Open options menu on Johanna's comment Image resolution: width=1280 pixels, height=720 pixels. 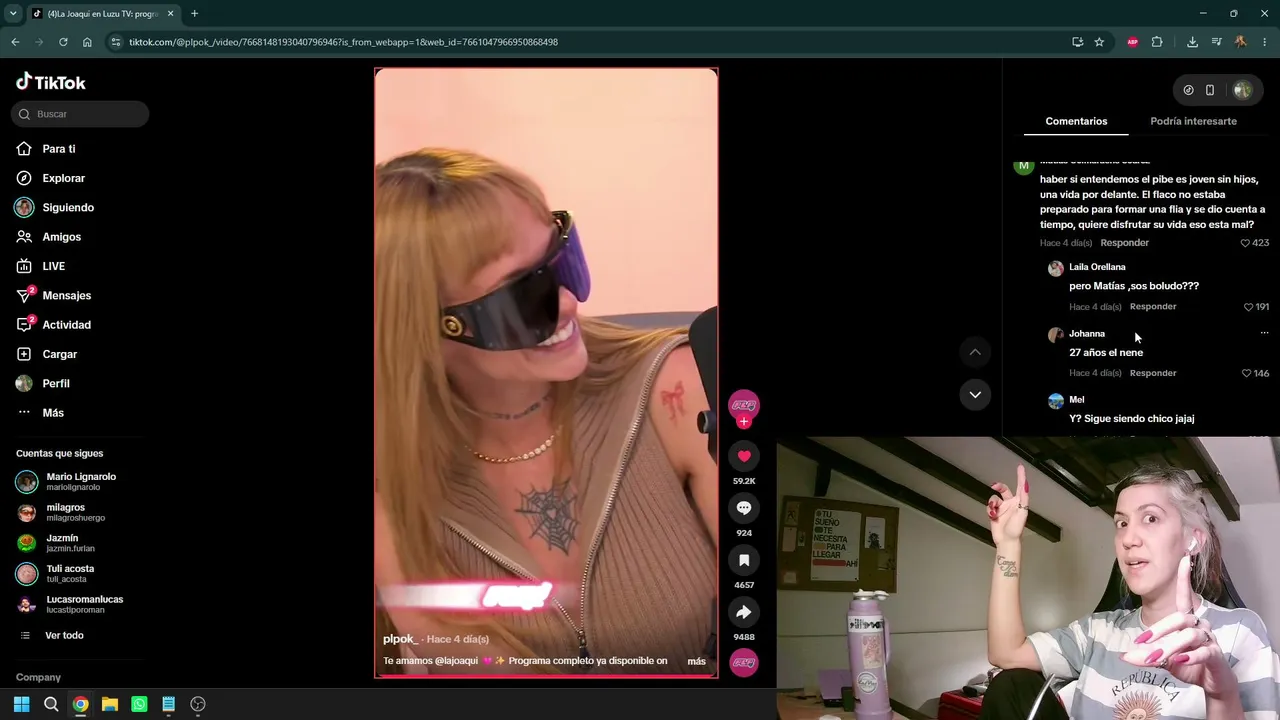click(1264, 333)
